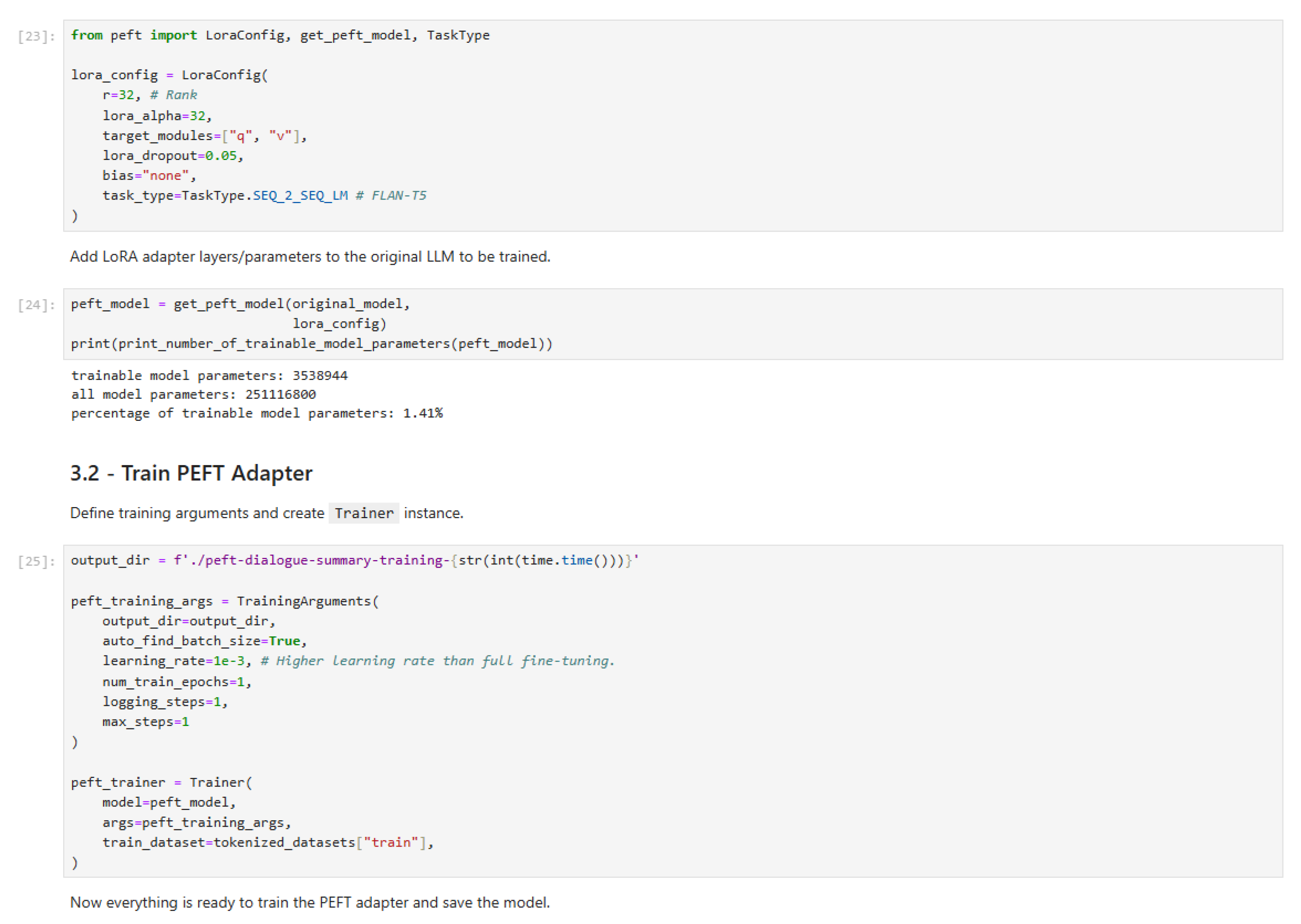Click the trainable model parameters output line

tap(209, 376)
